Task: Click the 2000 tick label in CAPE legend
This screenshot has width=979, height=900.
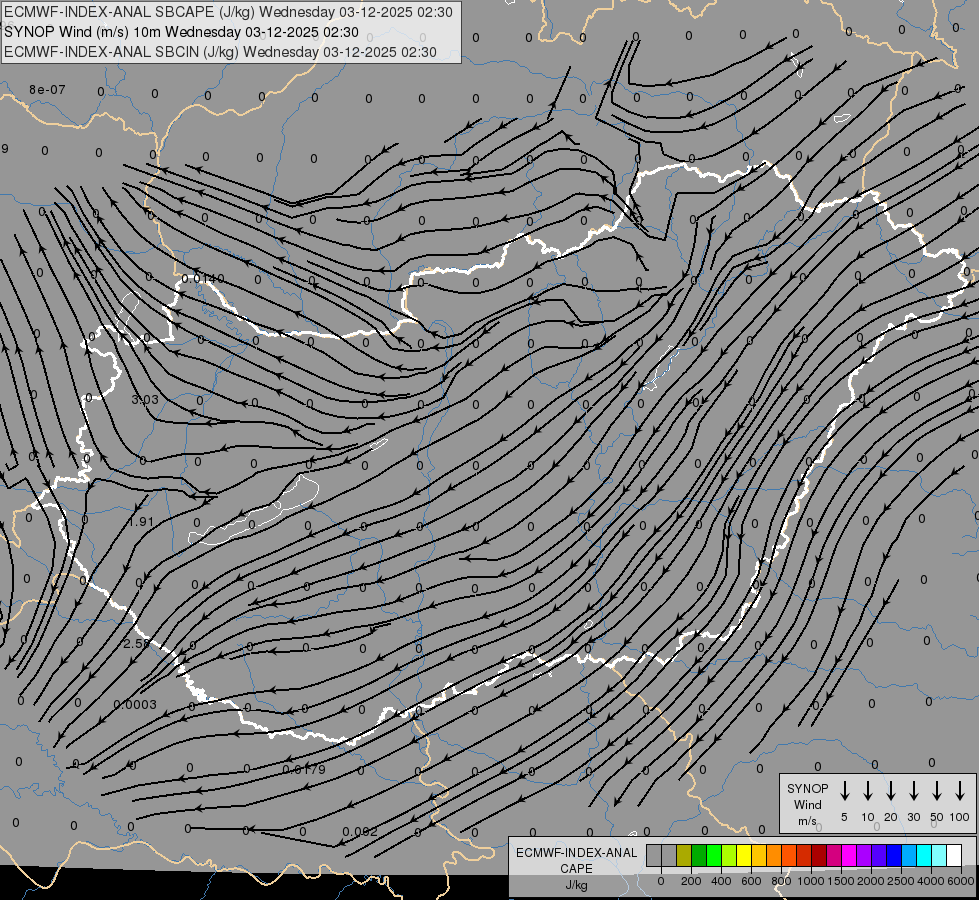Action: pyautogui.click(x=871, y=881)
